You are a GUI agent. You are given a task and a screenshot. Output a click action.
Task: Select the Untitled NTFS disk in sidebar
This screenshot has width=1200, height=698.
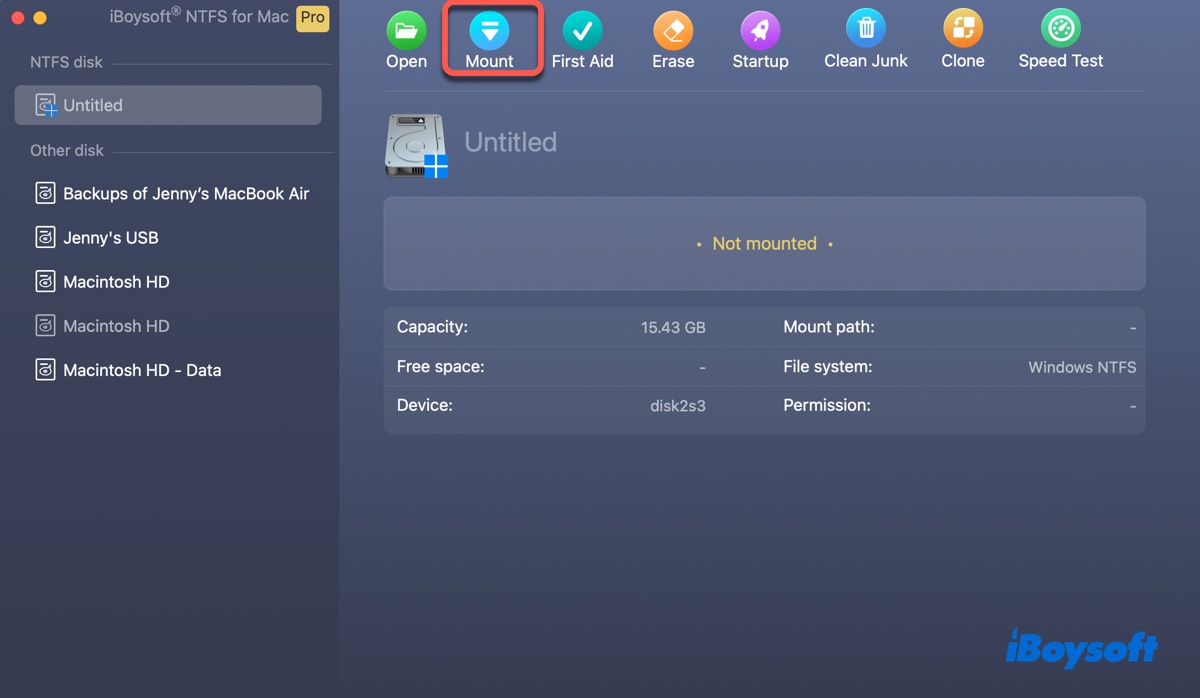click(x=168, y=105)
